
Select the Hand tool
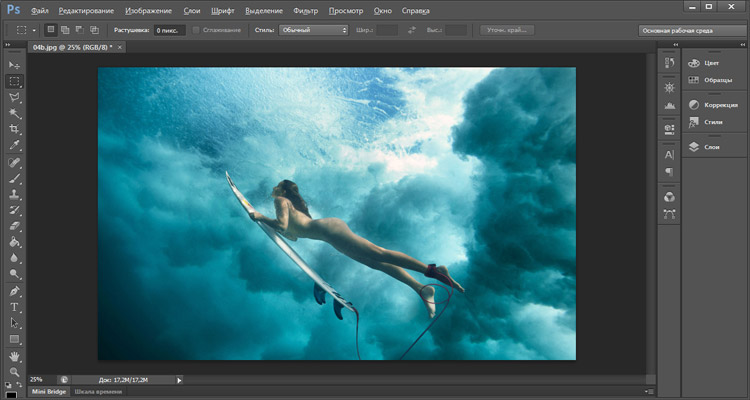(x=14, y=356)
